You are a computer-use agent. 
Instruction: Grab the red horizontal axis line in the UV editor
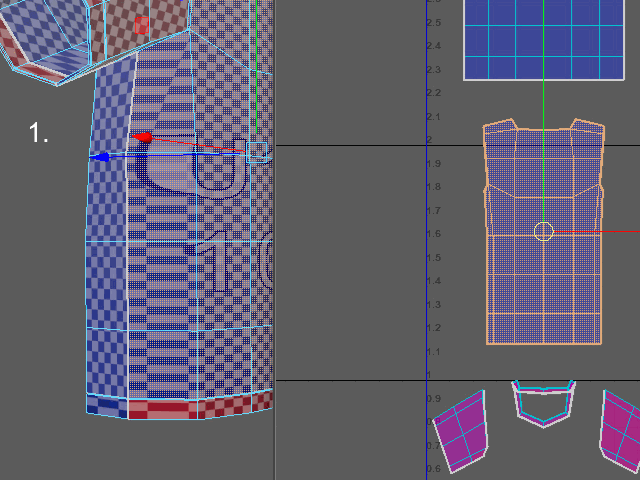coord(597,232)
